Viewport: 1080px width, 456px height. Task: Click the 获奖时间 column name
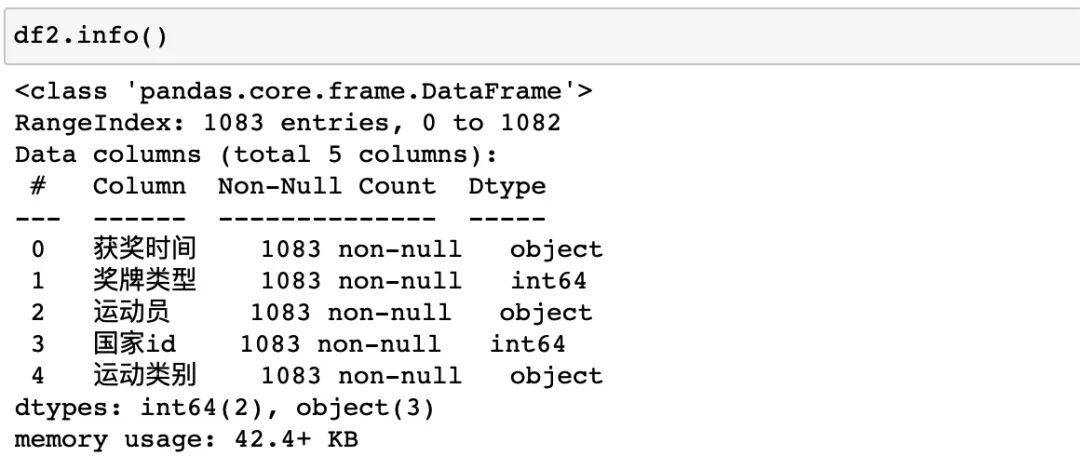pyautogui.click(x=144, y=250)
